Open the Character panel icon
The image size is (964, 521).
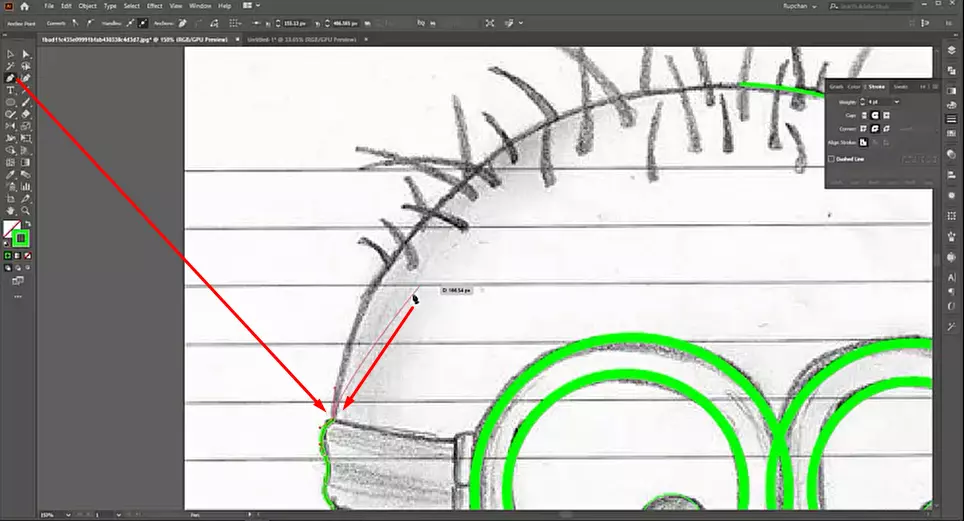(x=952, y=278)
